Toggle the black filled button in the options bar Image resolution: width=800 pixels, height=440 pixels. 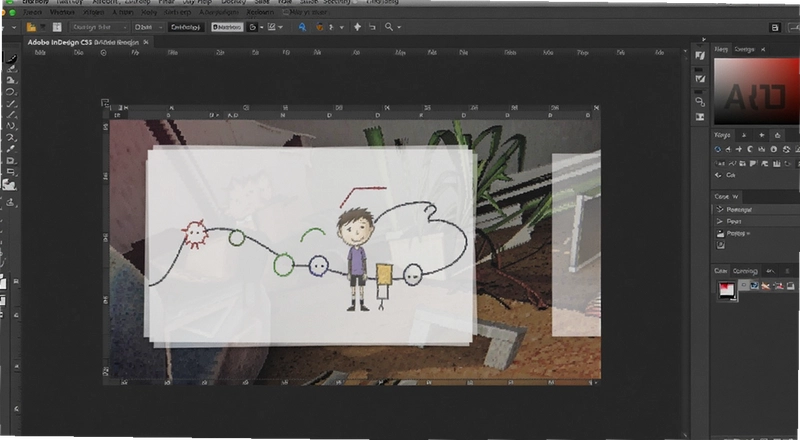(x=186, y=27)
